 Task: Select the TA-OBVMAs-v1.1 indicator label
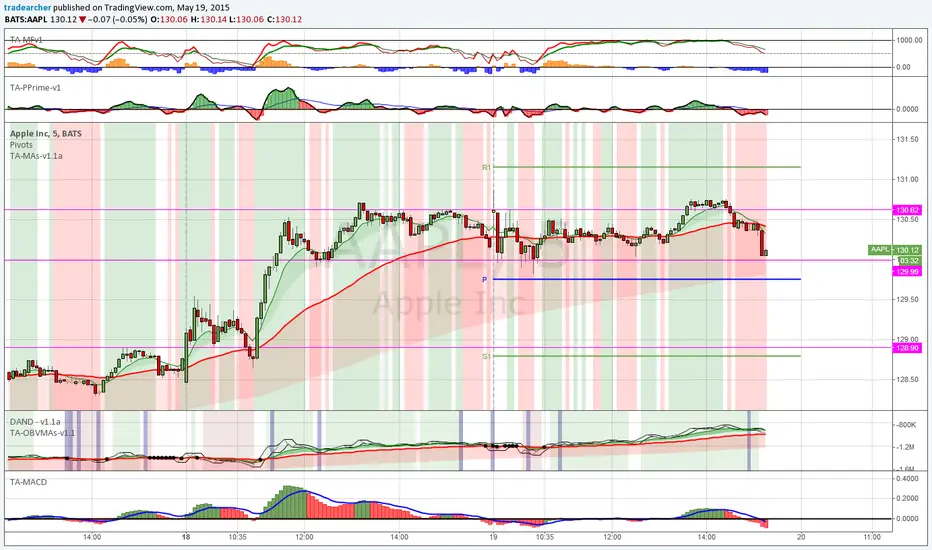tap(42, 433)
